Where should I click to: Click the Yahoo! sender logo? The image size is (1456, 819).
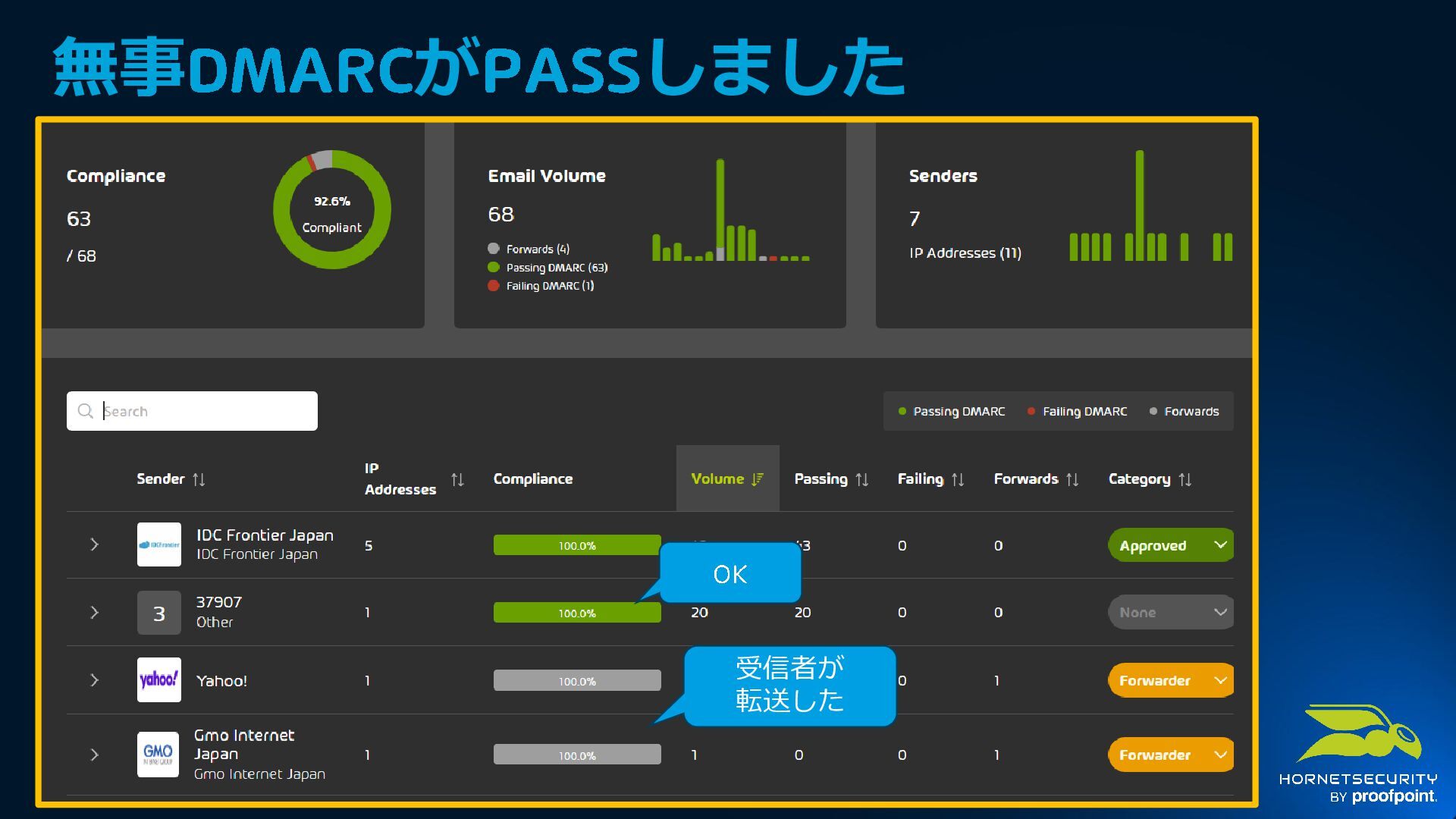point(159,679)
